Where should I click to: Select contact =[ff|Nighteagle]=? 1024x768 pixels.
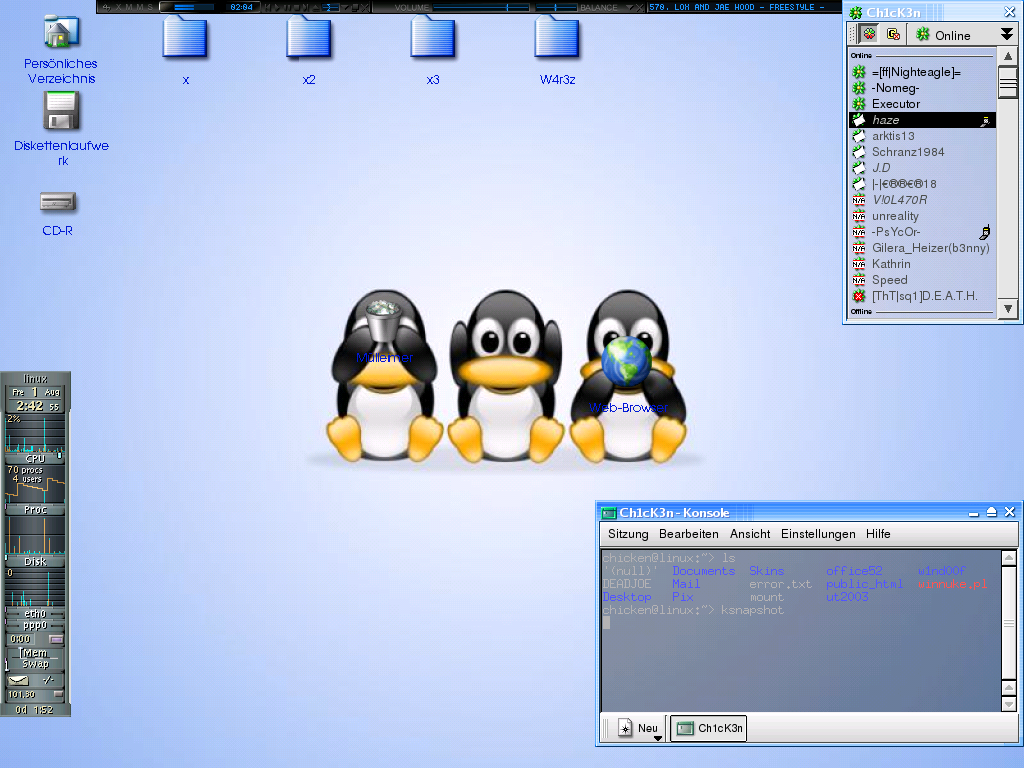(x=922, y=72)
